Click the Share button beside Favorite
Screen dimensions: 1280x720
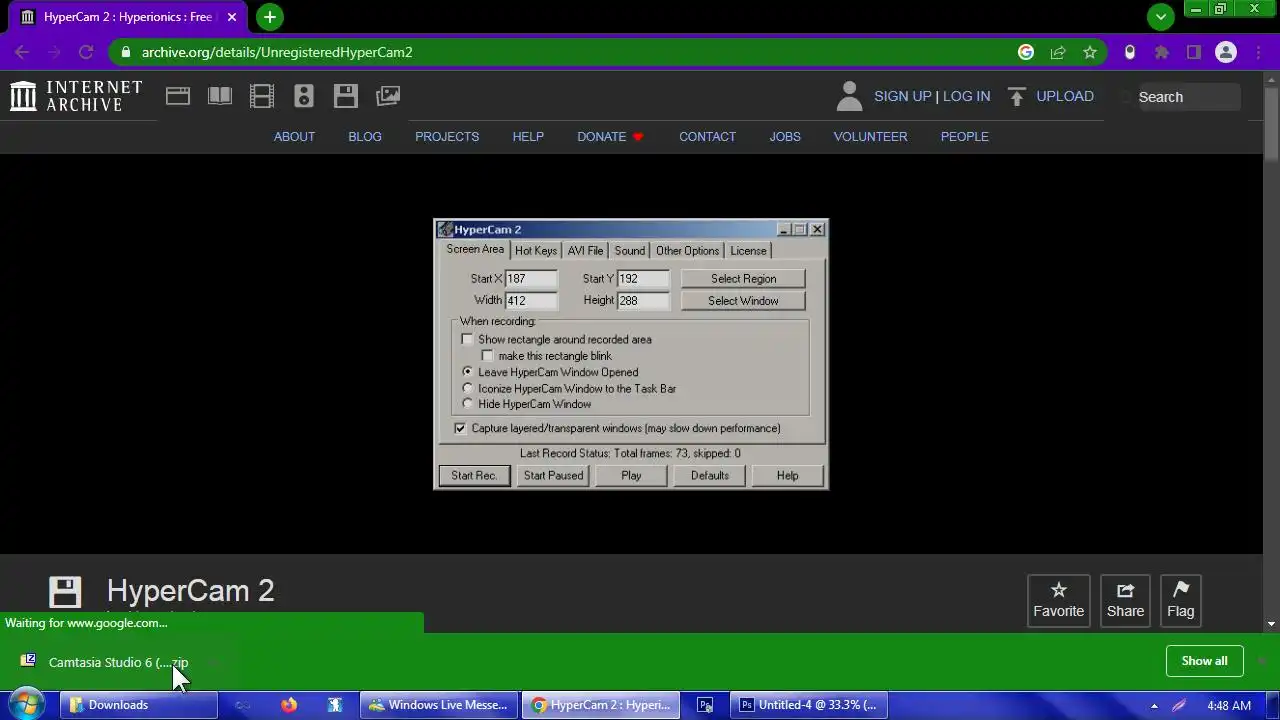pyautogui.click(x=1125, y=601)
